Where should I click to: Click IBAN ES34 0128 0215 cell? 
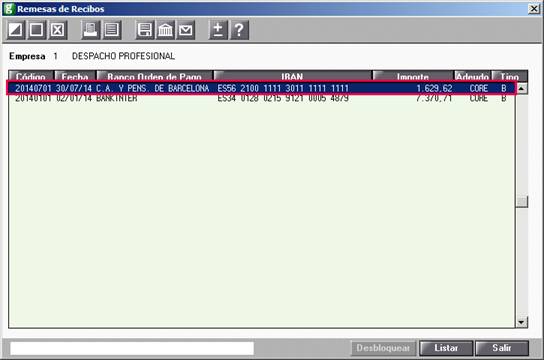pyautogui.click(x=283, y=98)
